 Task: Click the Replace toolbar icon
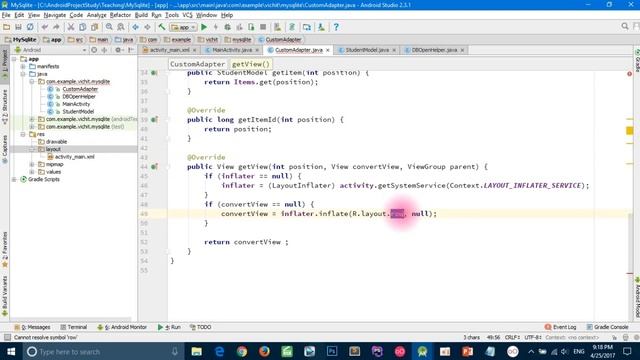click(121, 27)
